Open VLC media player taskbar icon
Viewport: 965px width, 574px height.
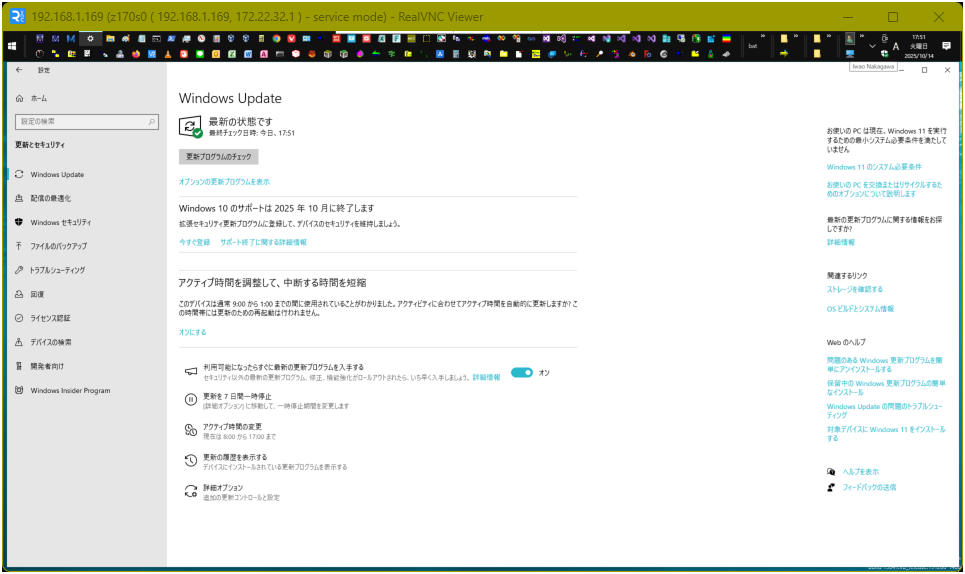pyautogui.click(x=167, y=54)
